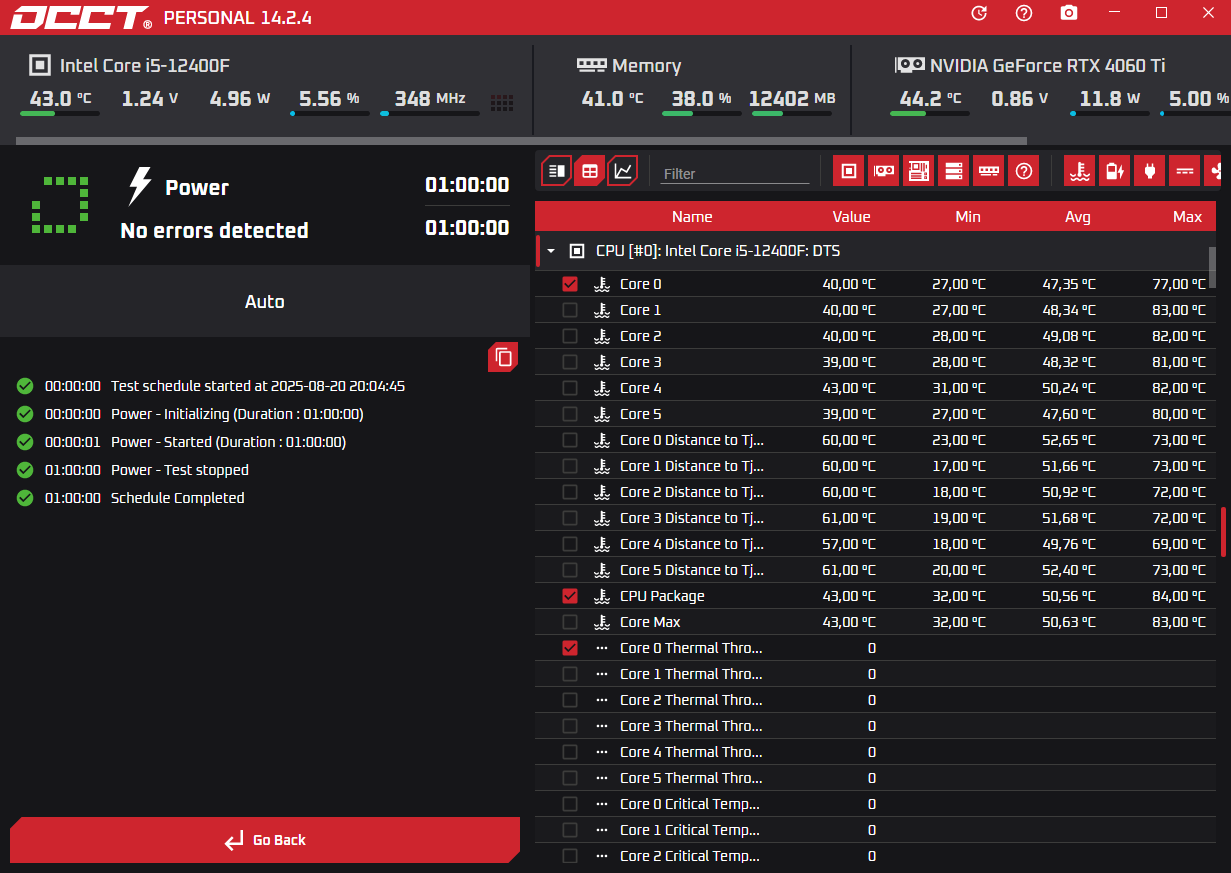Check the Core Max checkbox

570,622
